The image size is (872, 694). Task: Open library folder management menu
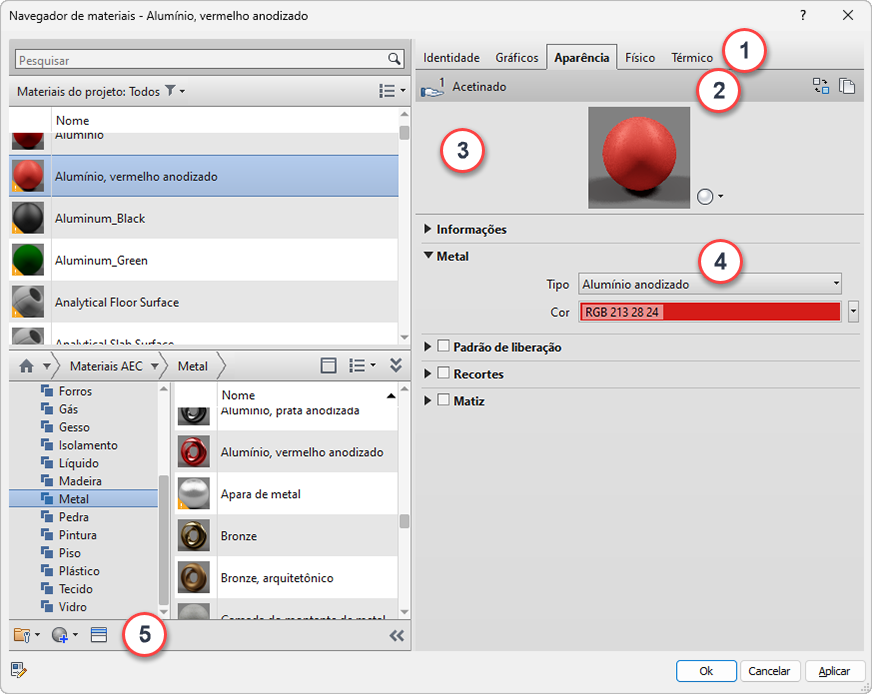(x=26, y=635)
